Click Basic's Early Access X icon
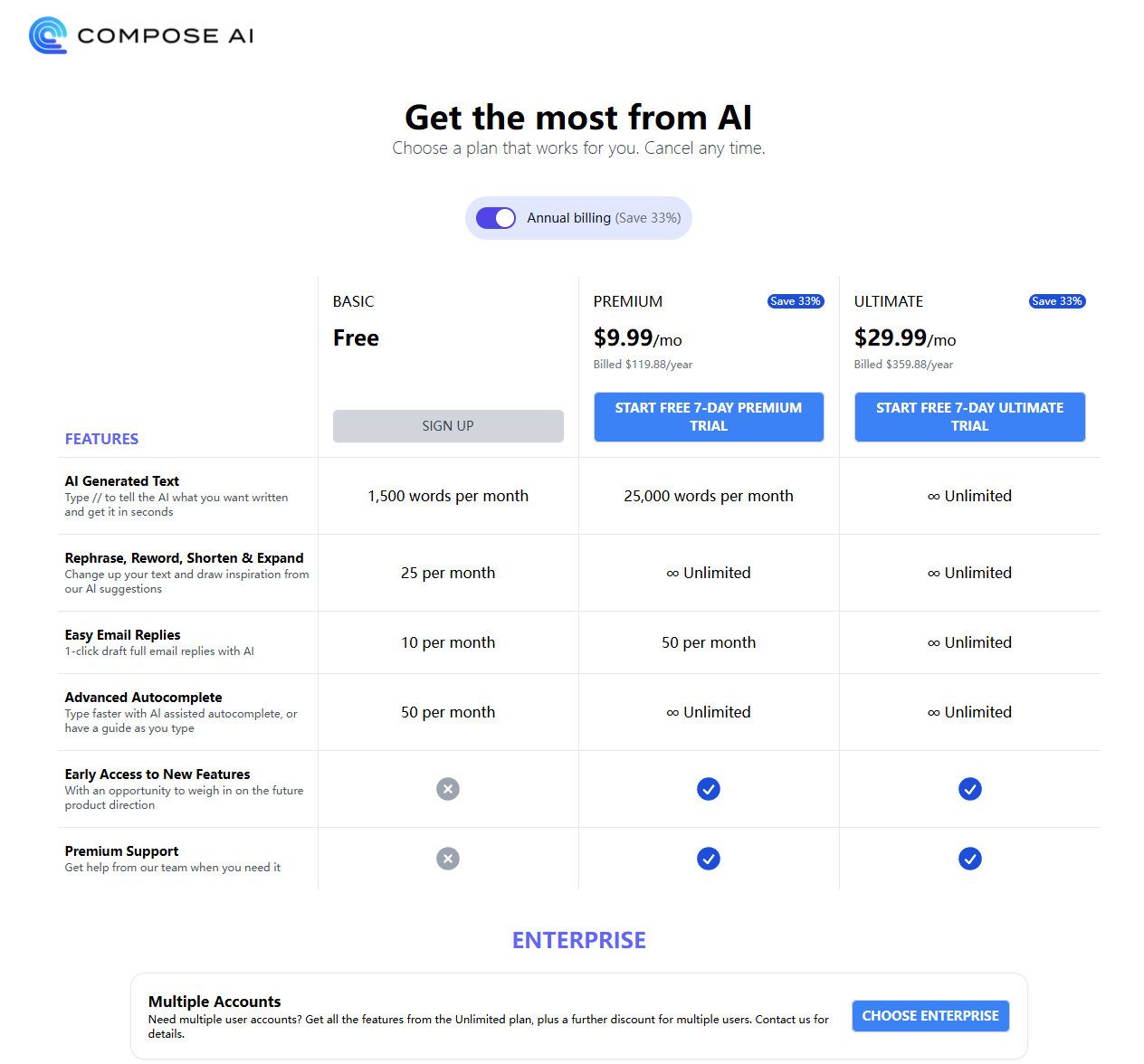The height and width of the screenshot is (1064, 1144). [448, 789]
